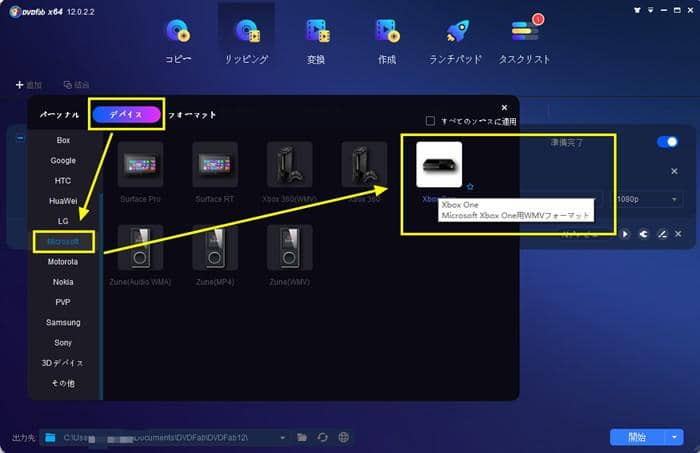Image resolution: width=700 pixels, height=453 pixels.
Task: Select Sony in device brand list
Action: point(63,343)
